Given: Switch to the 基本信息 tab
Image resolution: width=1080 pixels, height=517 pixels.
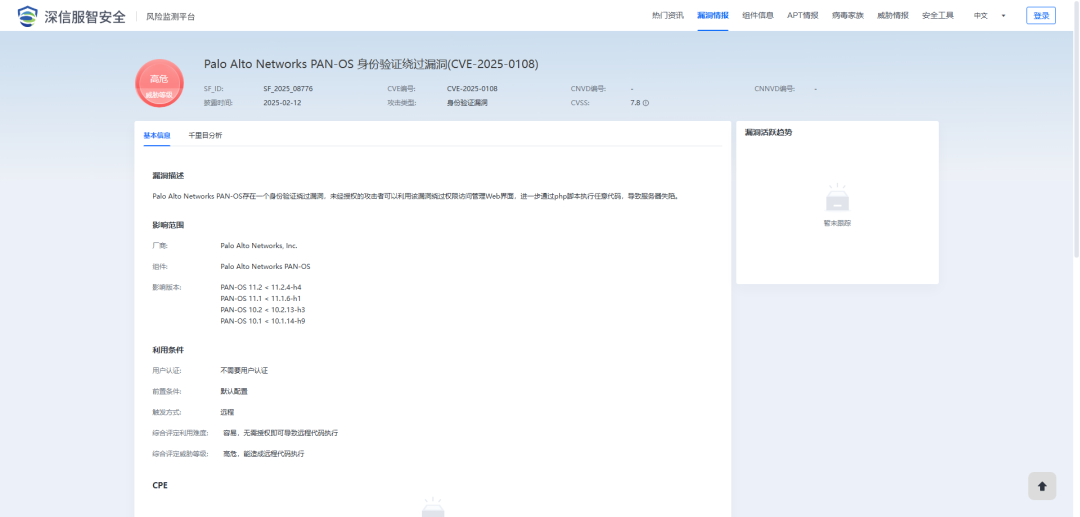Looking at the screenshot, I should [157, 135].
